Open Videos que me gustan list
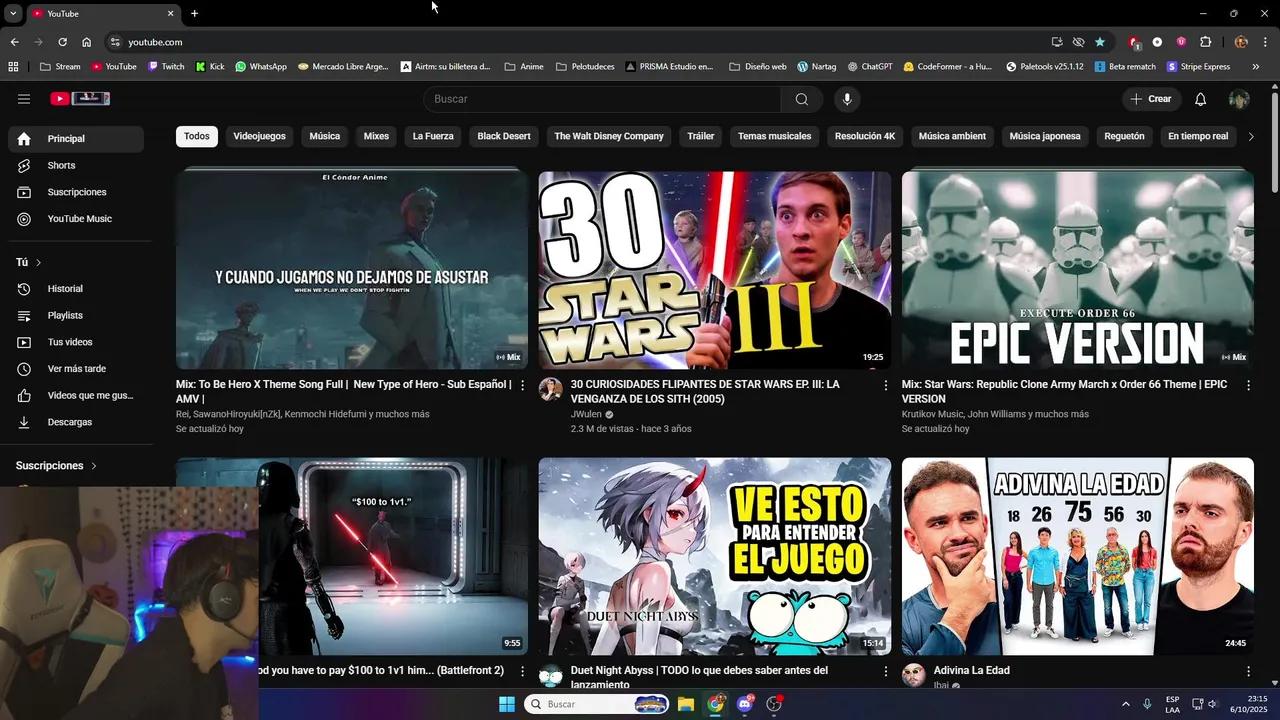The width and height of the screenshot is (1280, 720). (76, 395)
